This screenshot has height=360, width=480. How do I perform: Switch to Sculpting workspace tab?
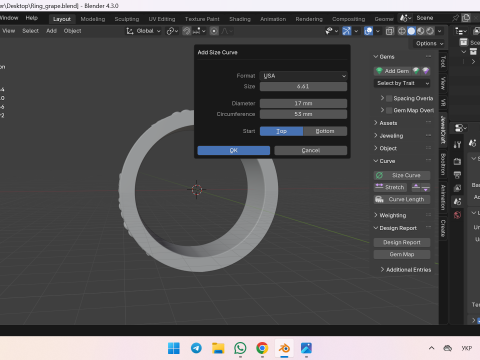tap(127, 19)
